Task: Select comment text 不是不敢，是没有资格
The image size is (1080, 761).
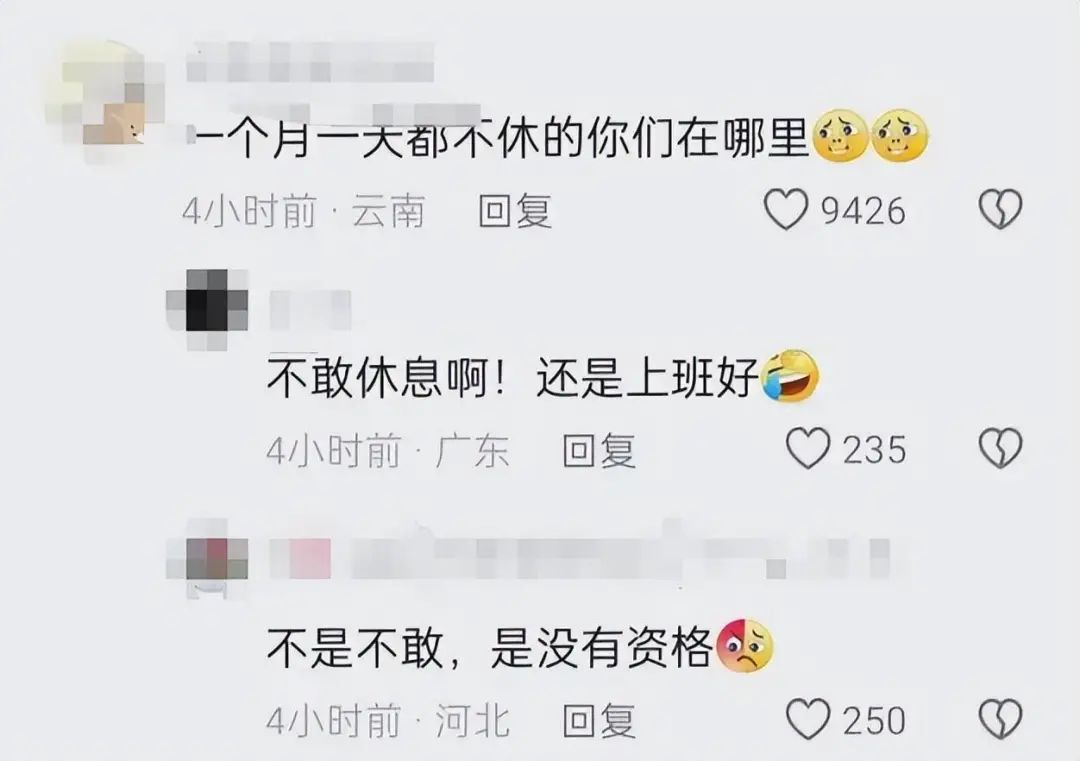Action: coord(489,647)
